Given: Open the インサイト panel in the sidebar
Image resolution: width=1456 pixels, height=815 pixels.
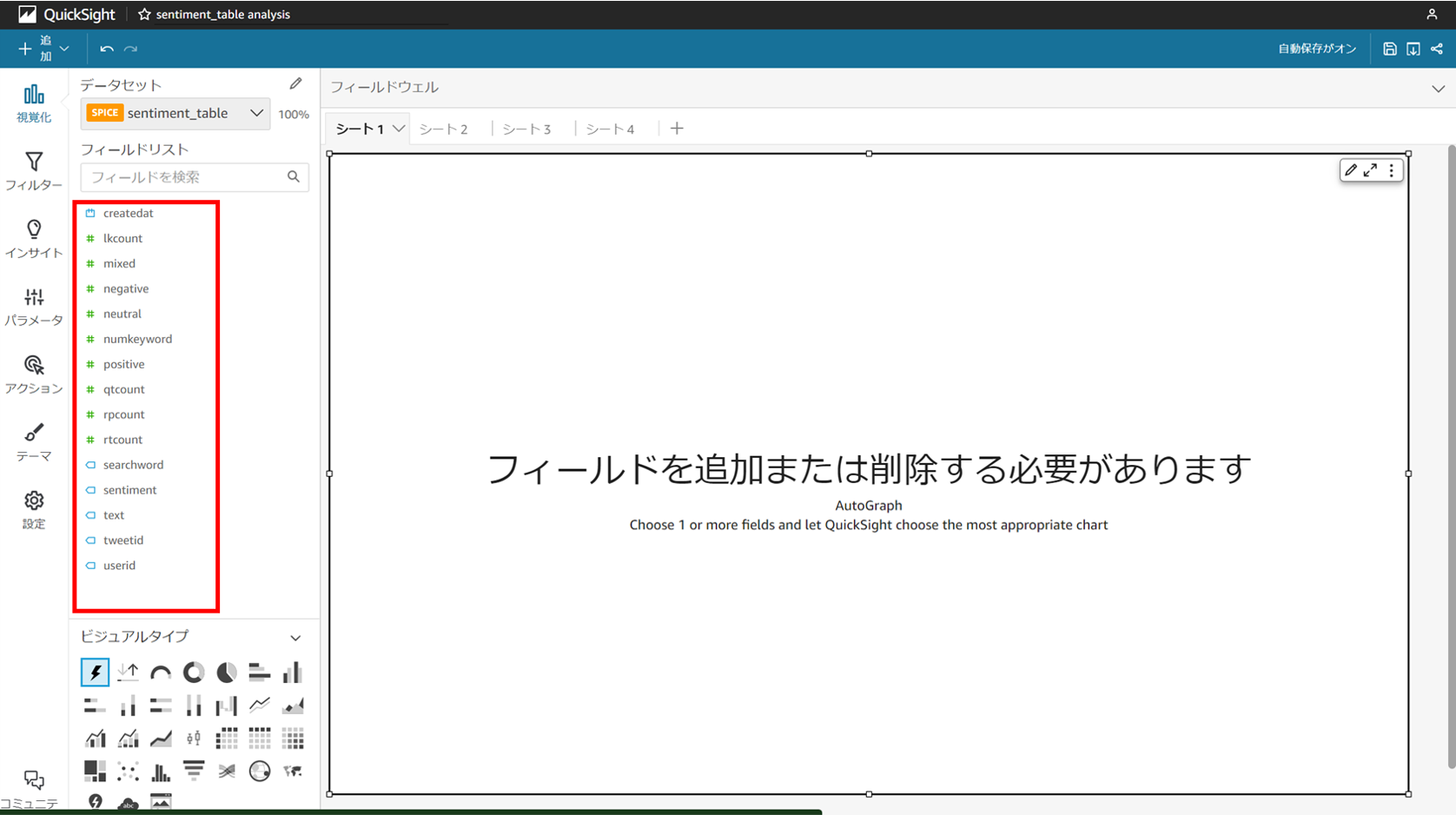Looking at the screenshot, I should point(33,237).
